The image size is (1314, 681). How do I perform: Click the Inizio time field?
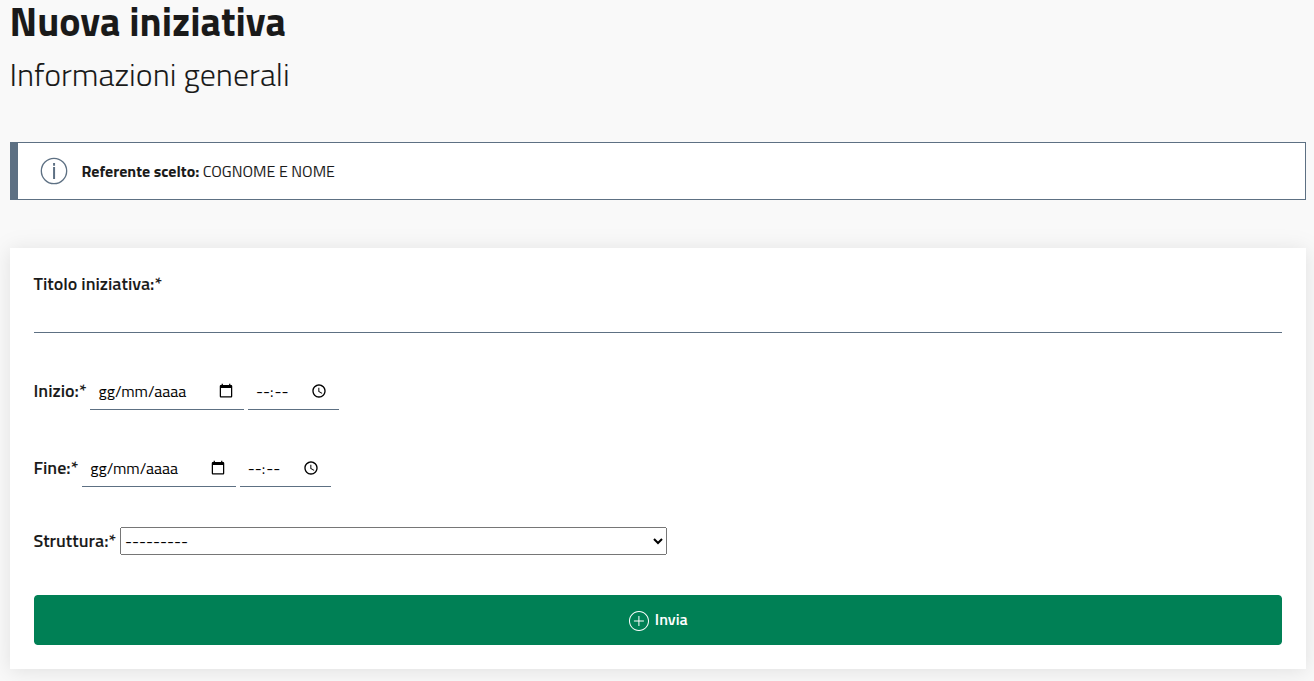pos(293,392)
